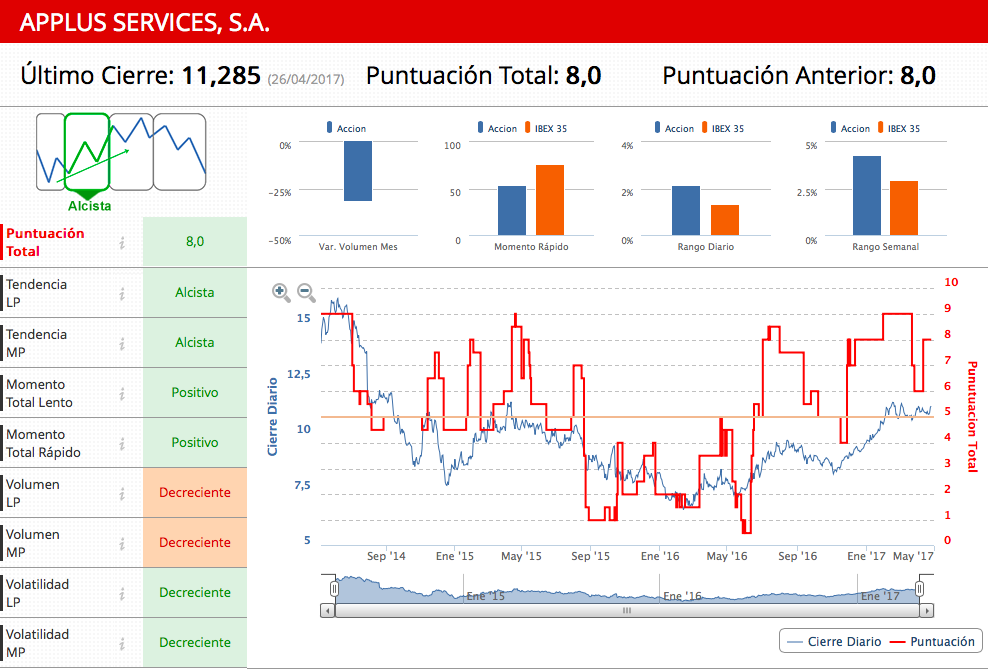Image resolution: width=989 pixels, height=669 pixels.
Task: Open info icon for Momento Total Lento
Action: coord(122,393)
